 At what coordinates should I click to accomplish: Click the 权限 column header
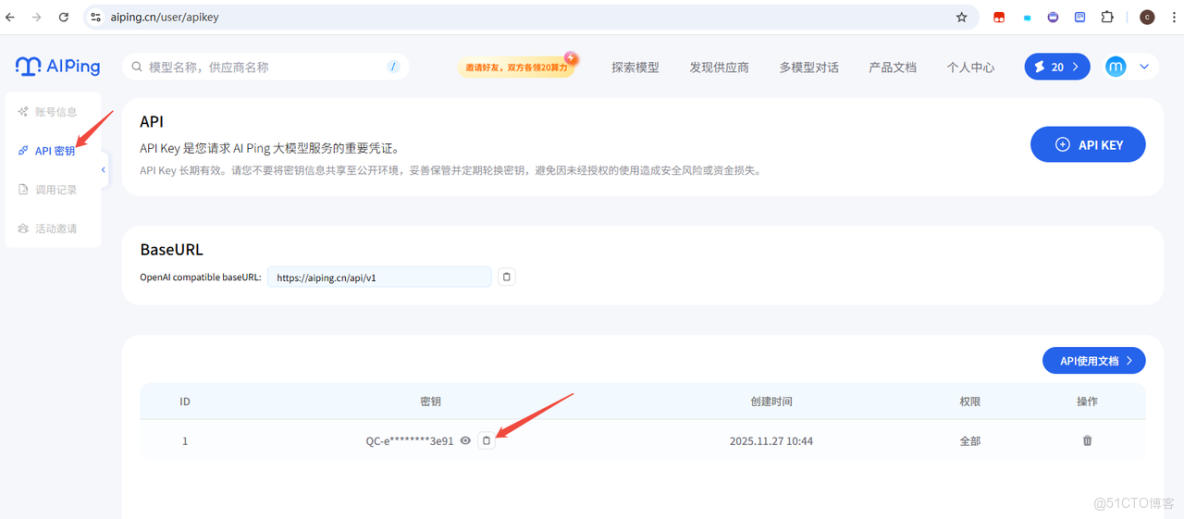(x=970, y=401)
